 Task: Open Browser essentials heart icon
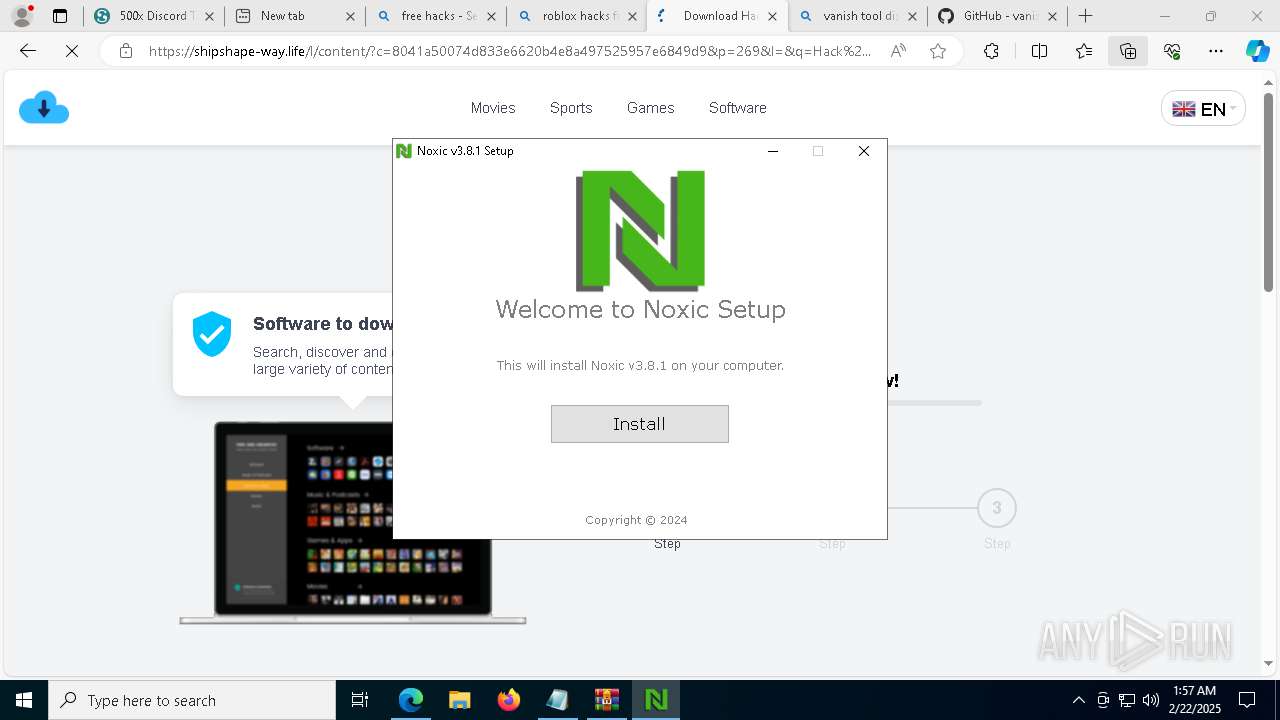(x=1172, y=51)
